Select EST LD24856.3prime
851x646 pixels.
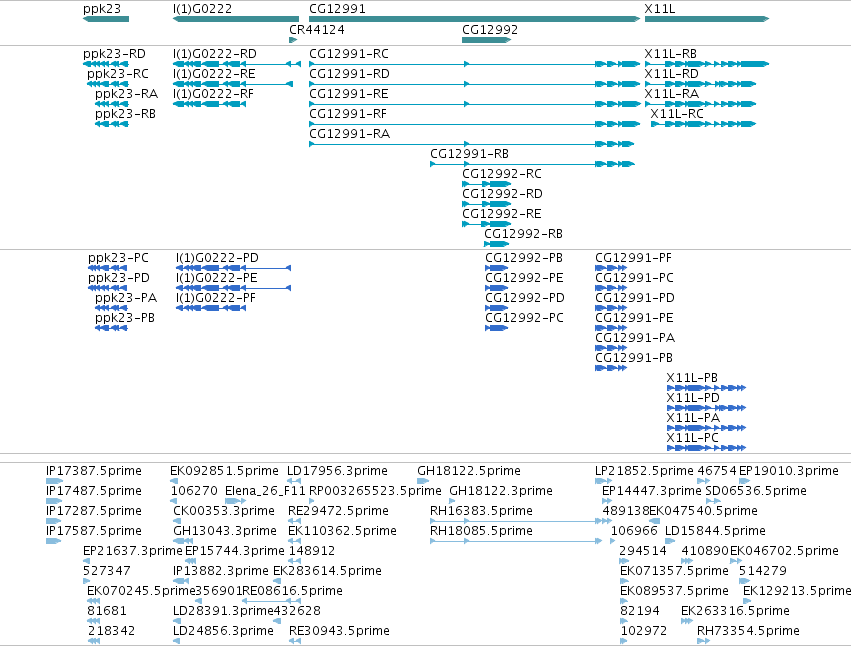176,641
